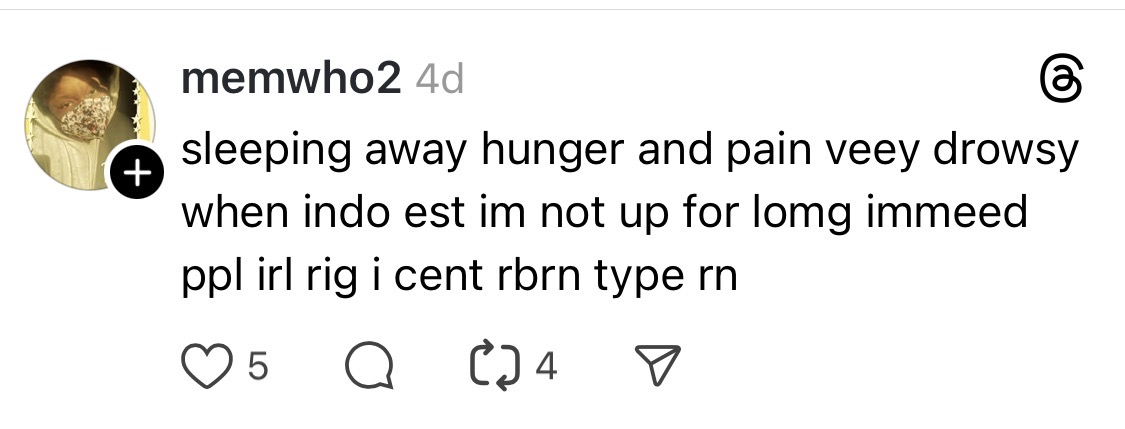View the like count of 5
The image size is (1125, 429).
[x=258, y=367]
